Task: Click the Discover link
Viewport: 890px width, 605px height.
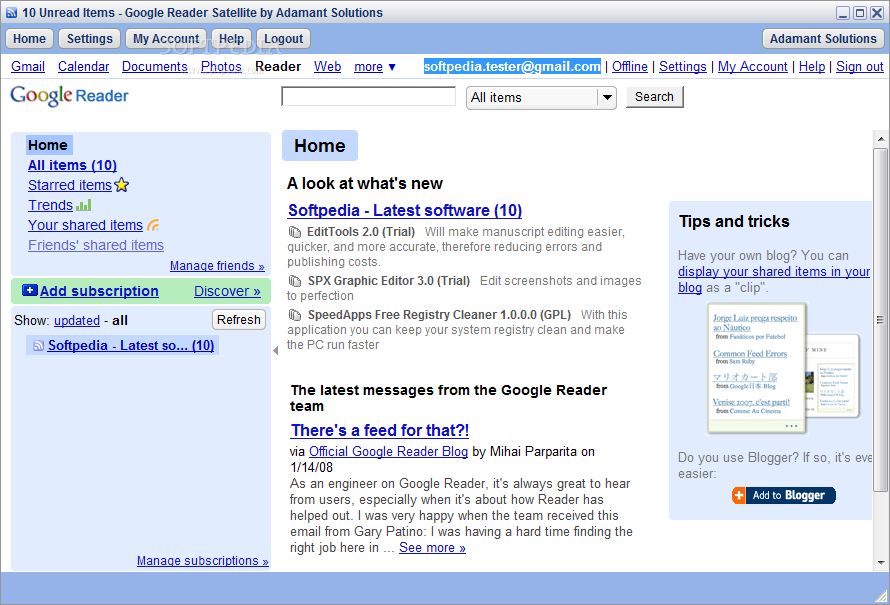Action: pyautogui.click(x=227, y=291)
